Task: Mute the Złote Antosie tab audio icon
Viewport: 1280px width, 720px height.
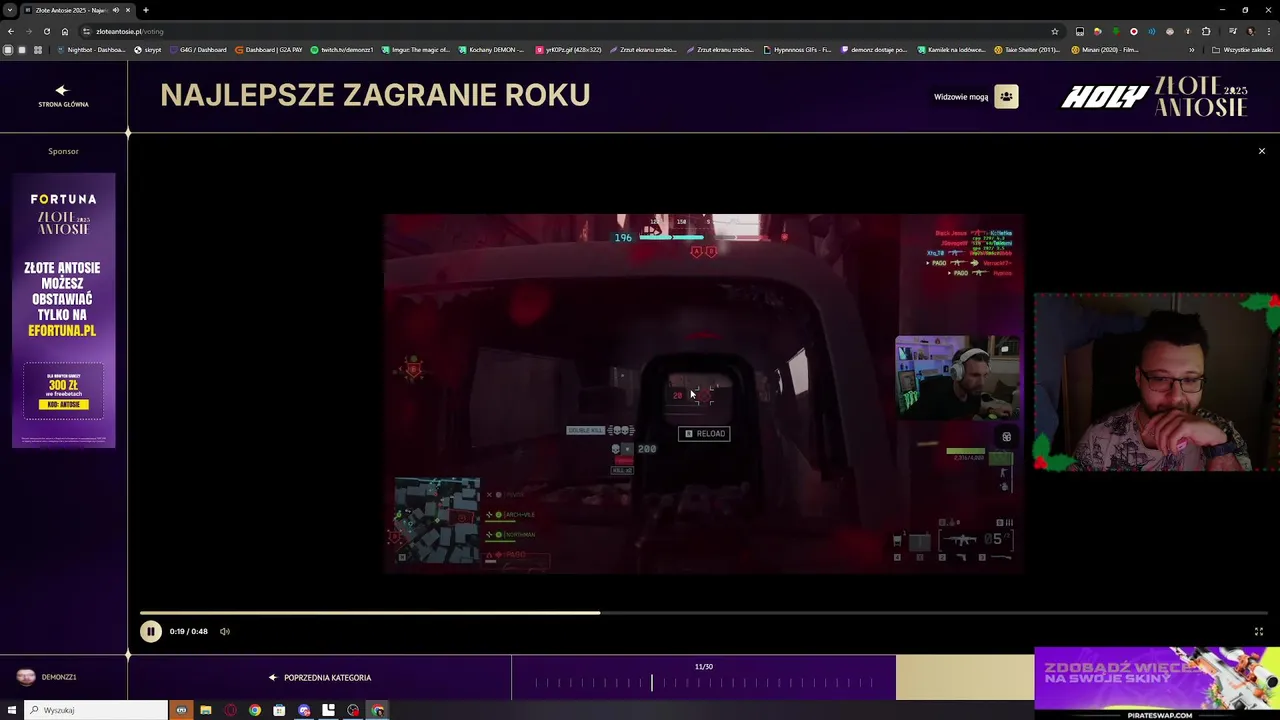Action: click(116, 10)
